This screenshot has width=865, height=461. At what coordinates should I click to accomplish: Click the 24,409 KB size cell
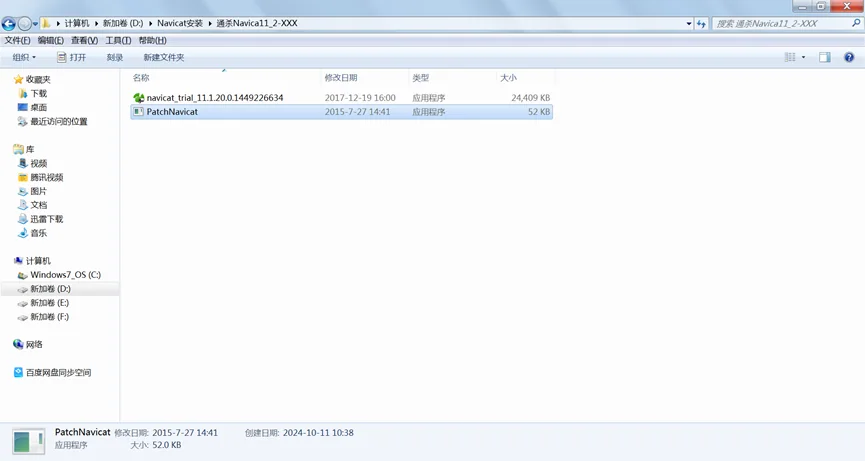(530, 98)
